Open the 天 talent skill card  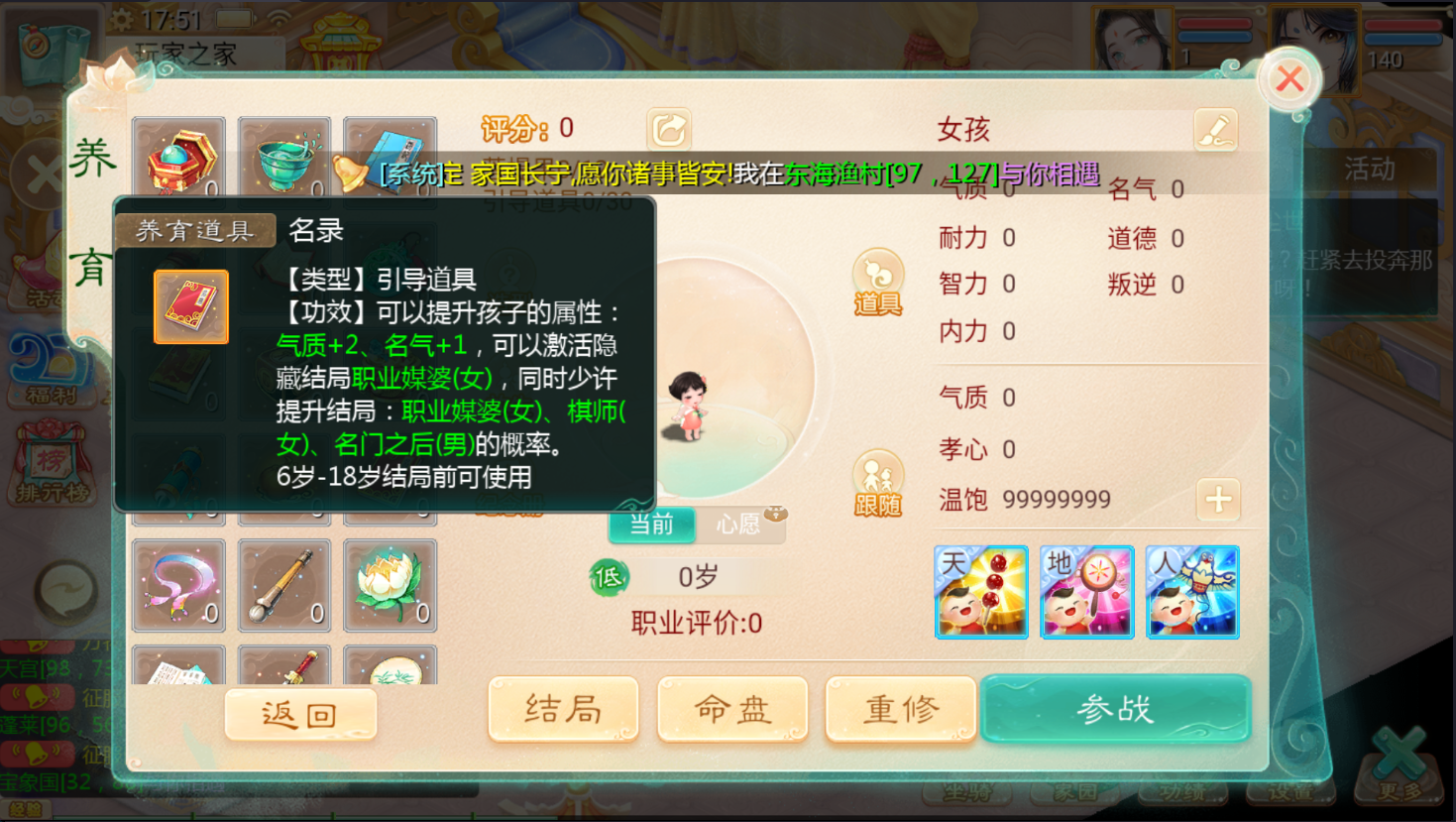tap(981, 592)
